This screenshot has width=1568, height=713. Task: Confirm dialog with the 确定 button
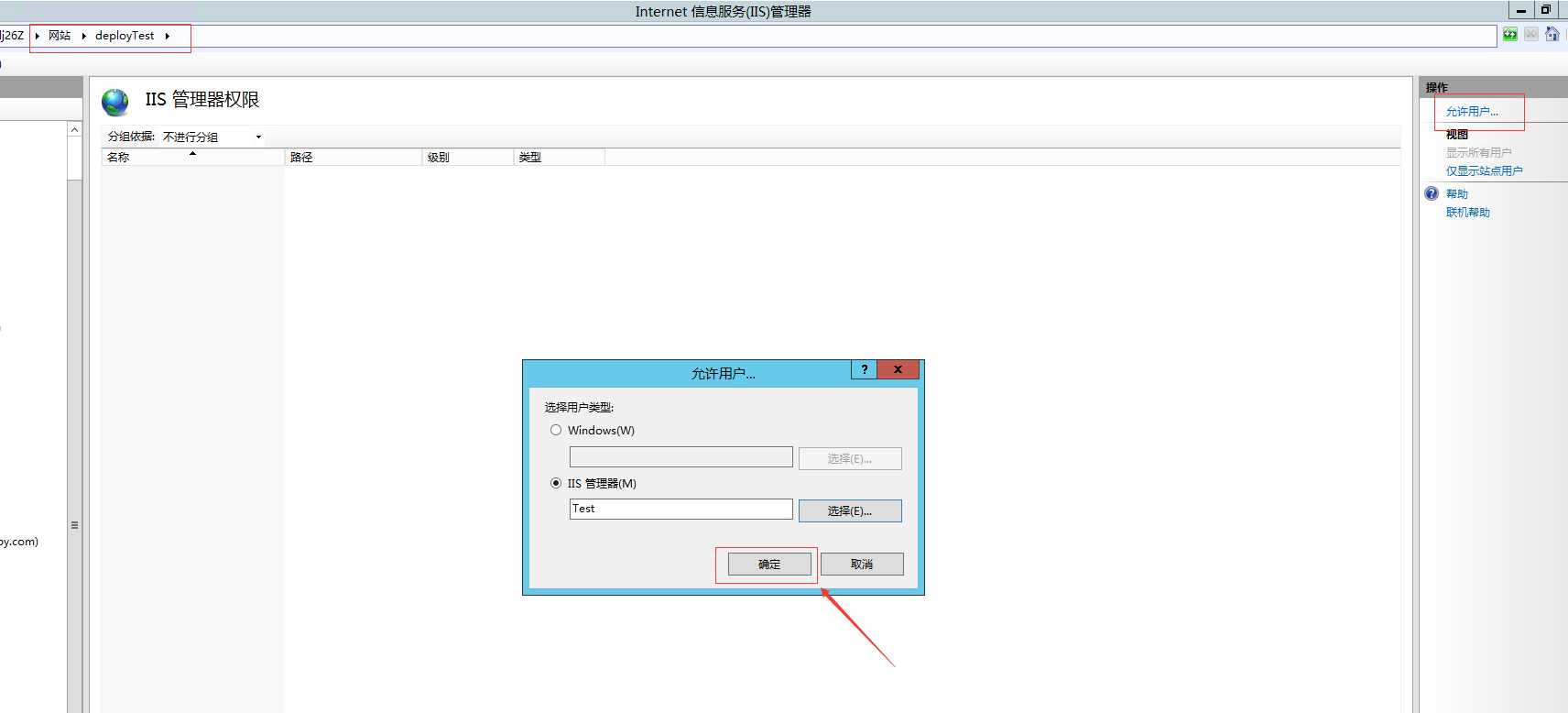click(769, 564)
